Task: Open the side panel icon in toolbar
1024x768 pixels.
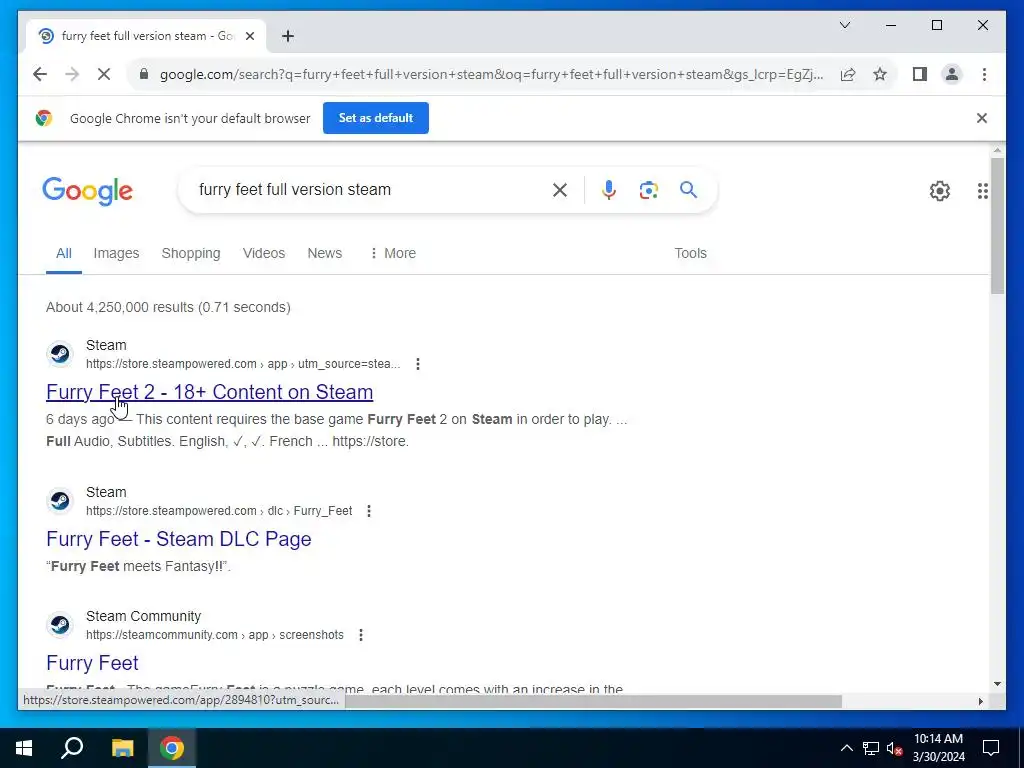Action: [x=920, y=74]
